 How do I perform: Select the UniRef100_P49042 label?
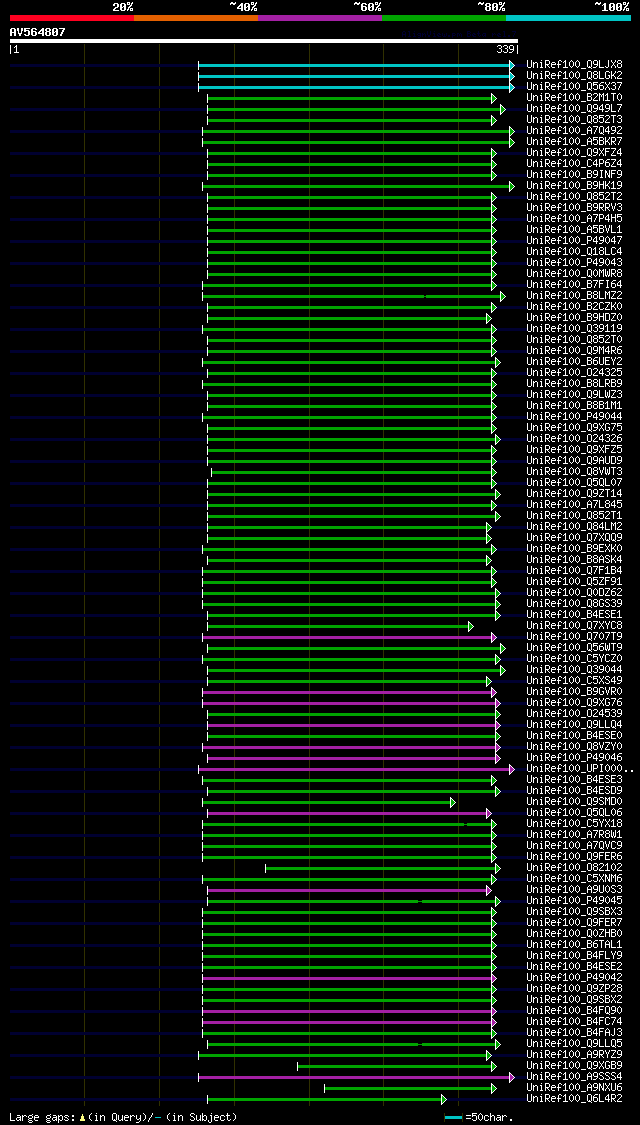click(574, 977)
